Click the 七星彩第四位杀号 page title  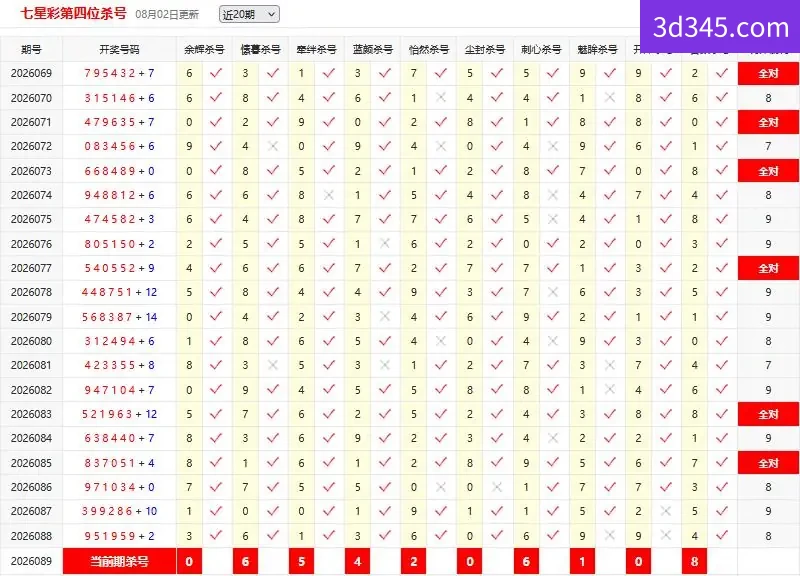coord(73,13)
